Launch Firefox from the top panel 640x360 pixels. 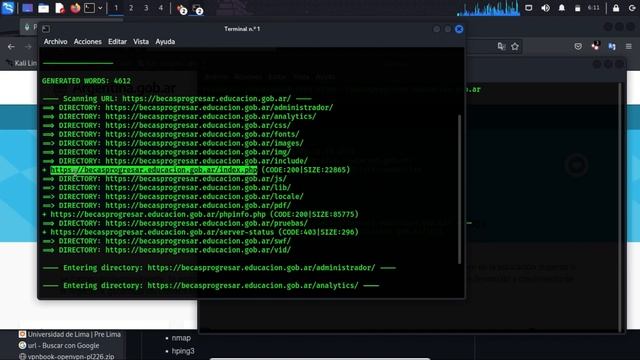pos(75,8)
